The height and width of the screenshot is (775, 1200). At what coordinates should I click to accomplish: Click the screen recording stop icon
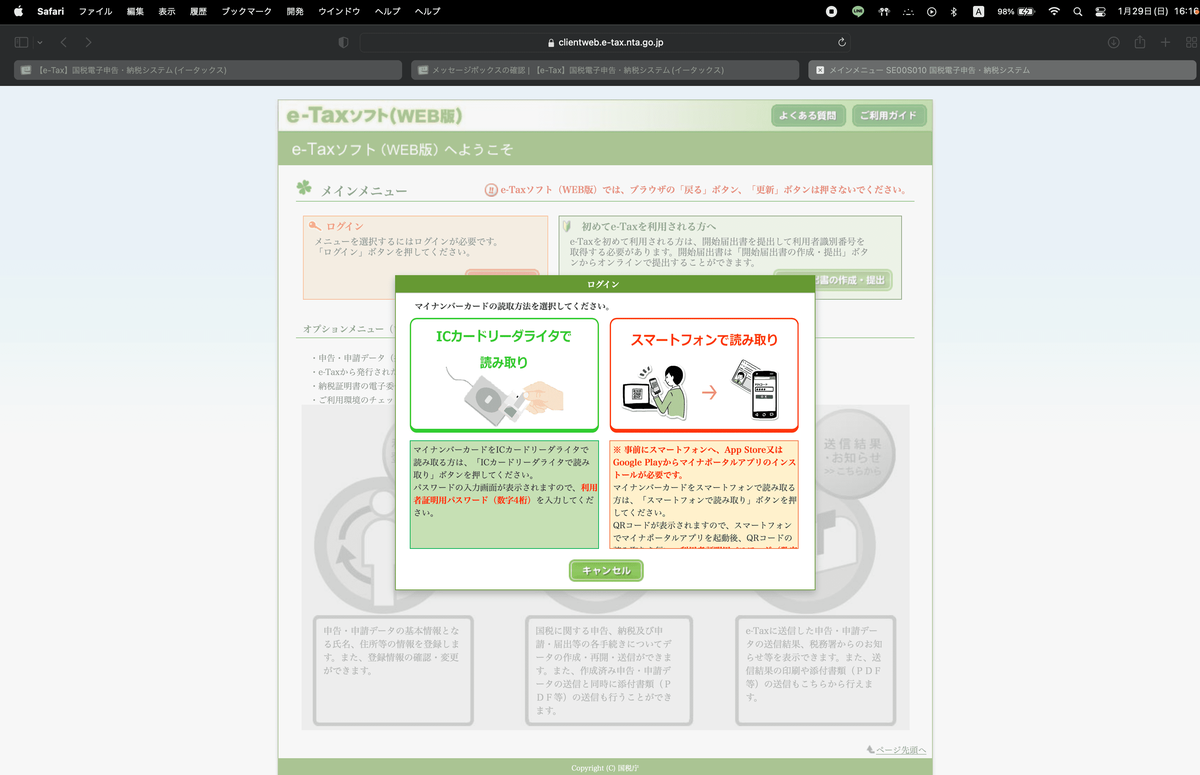pyautogui.click(x=831, y=11)
